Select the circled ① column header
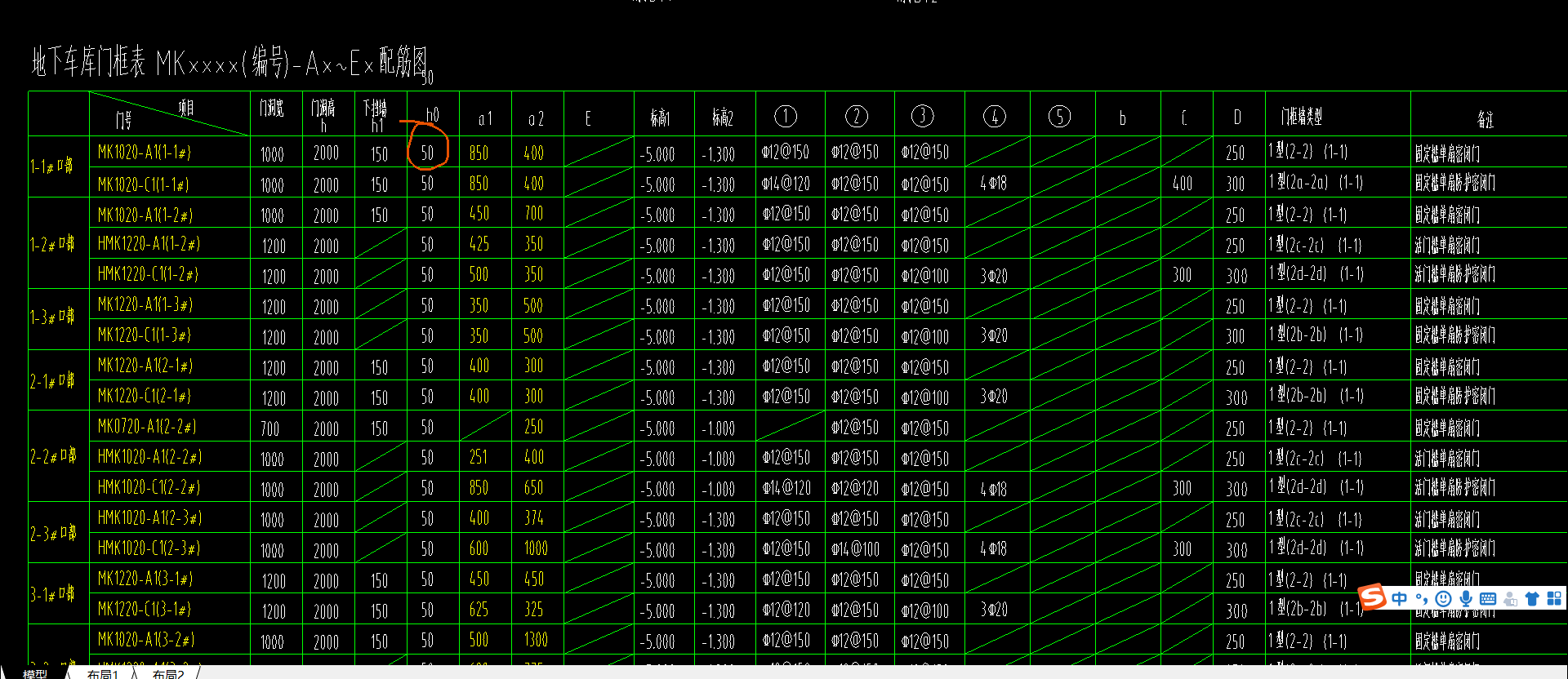Screen dimensions: 1568x679 (786, 117)
